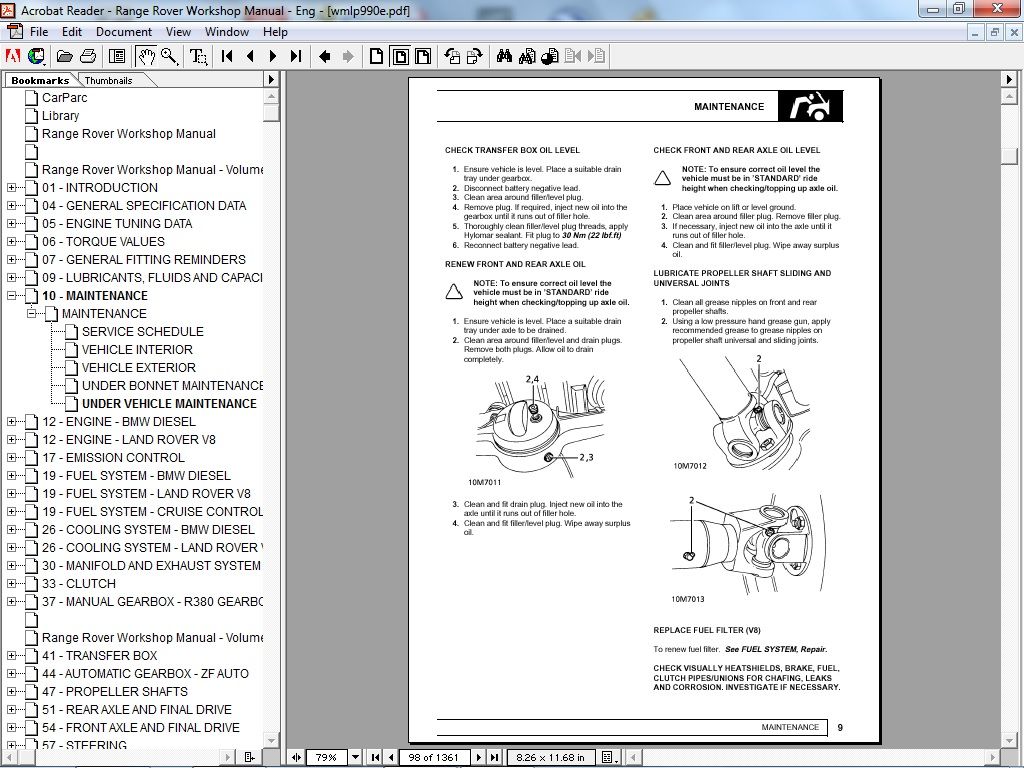The height and width of the screenshot is (768, 1024).
Task: Open the View menu
Action: [x=178, y=31]
